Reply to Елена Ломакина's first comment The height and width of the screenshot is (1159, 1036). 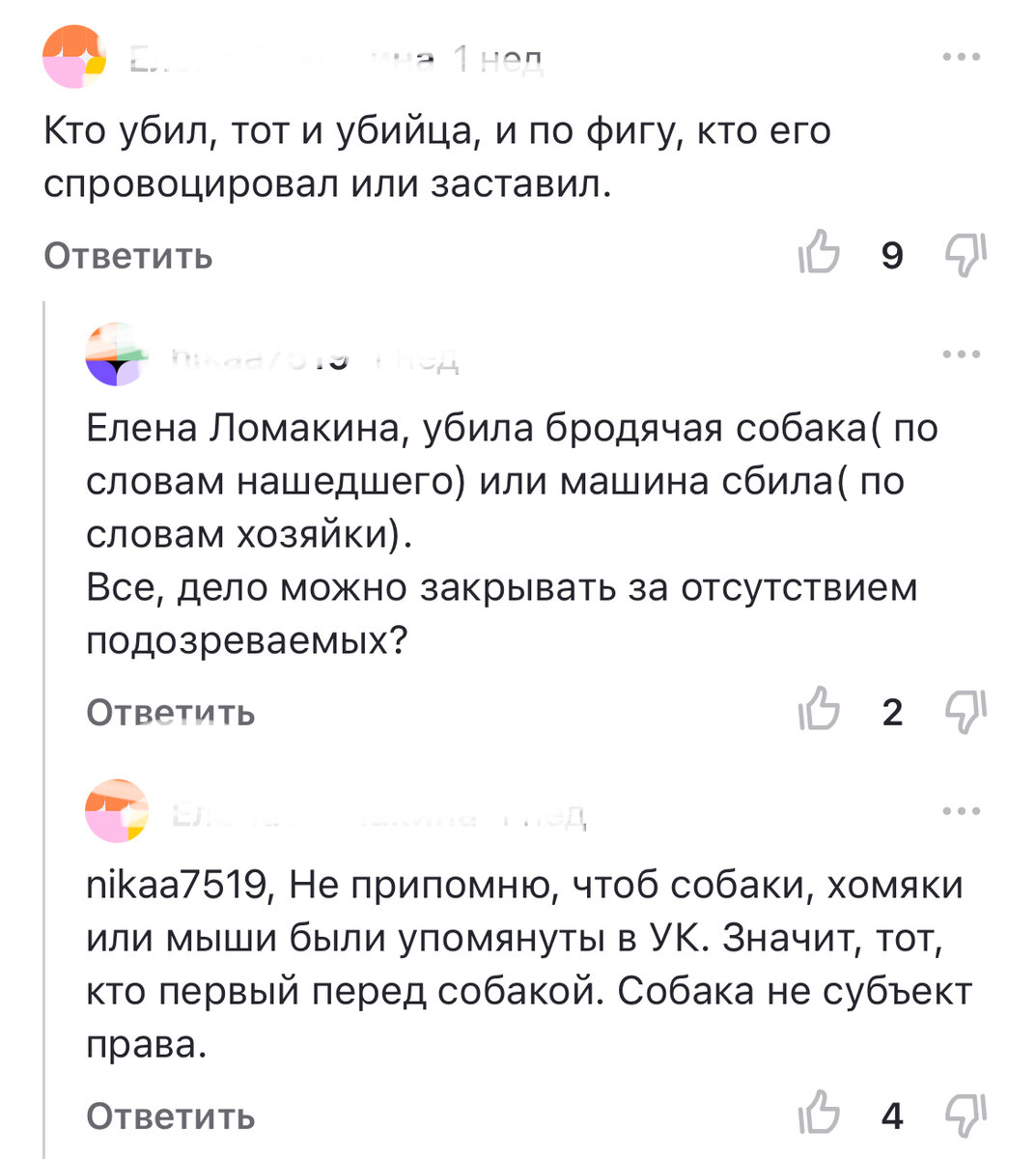click(126, 255)
